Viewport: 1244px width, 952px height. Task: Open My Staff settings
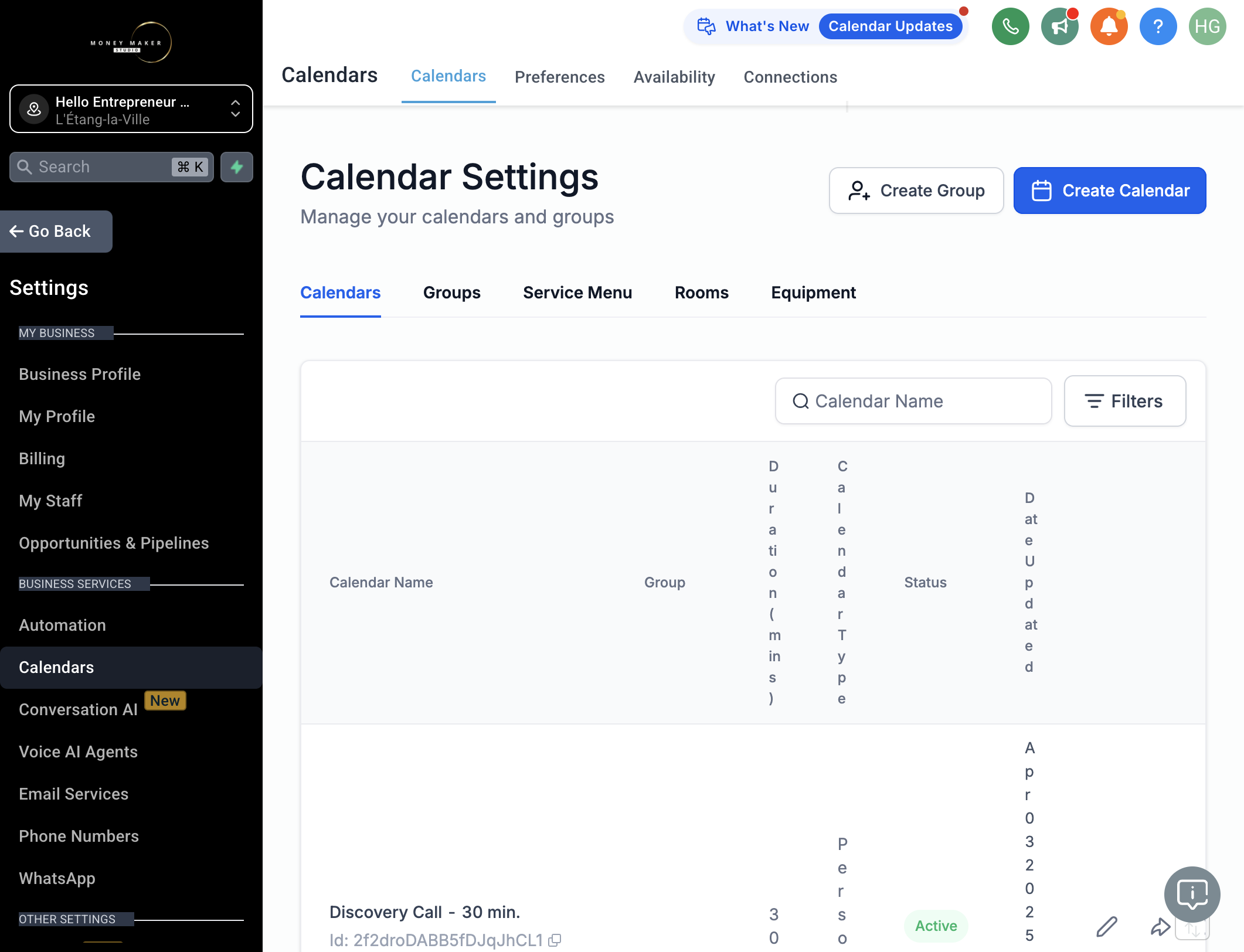coord(50,501)
